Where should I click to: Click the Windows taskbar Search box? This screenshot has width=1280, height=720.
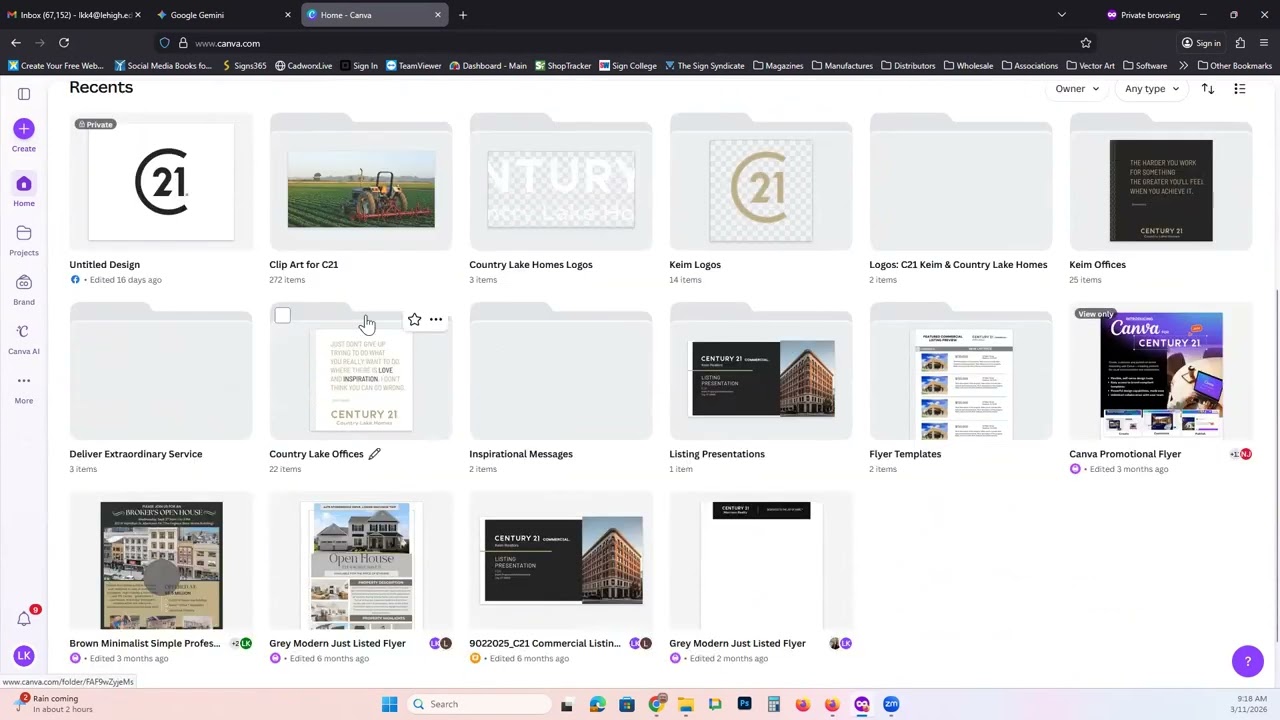point(479,704)
